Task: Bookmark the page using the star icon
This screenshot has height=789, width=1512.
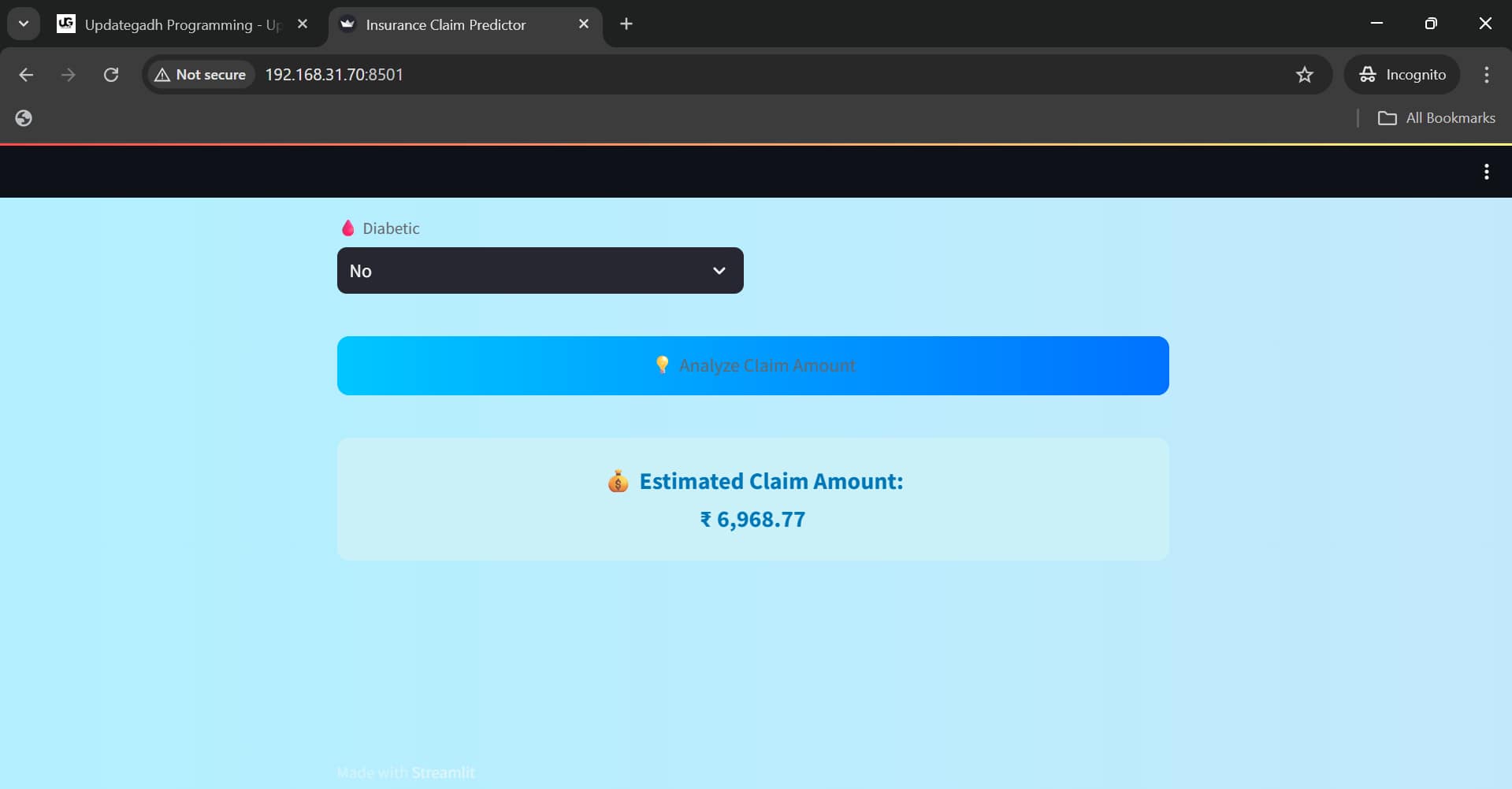Action: (1305, 74)
